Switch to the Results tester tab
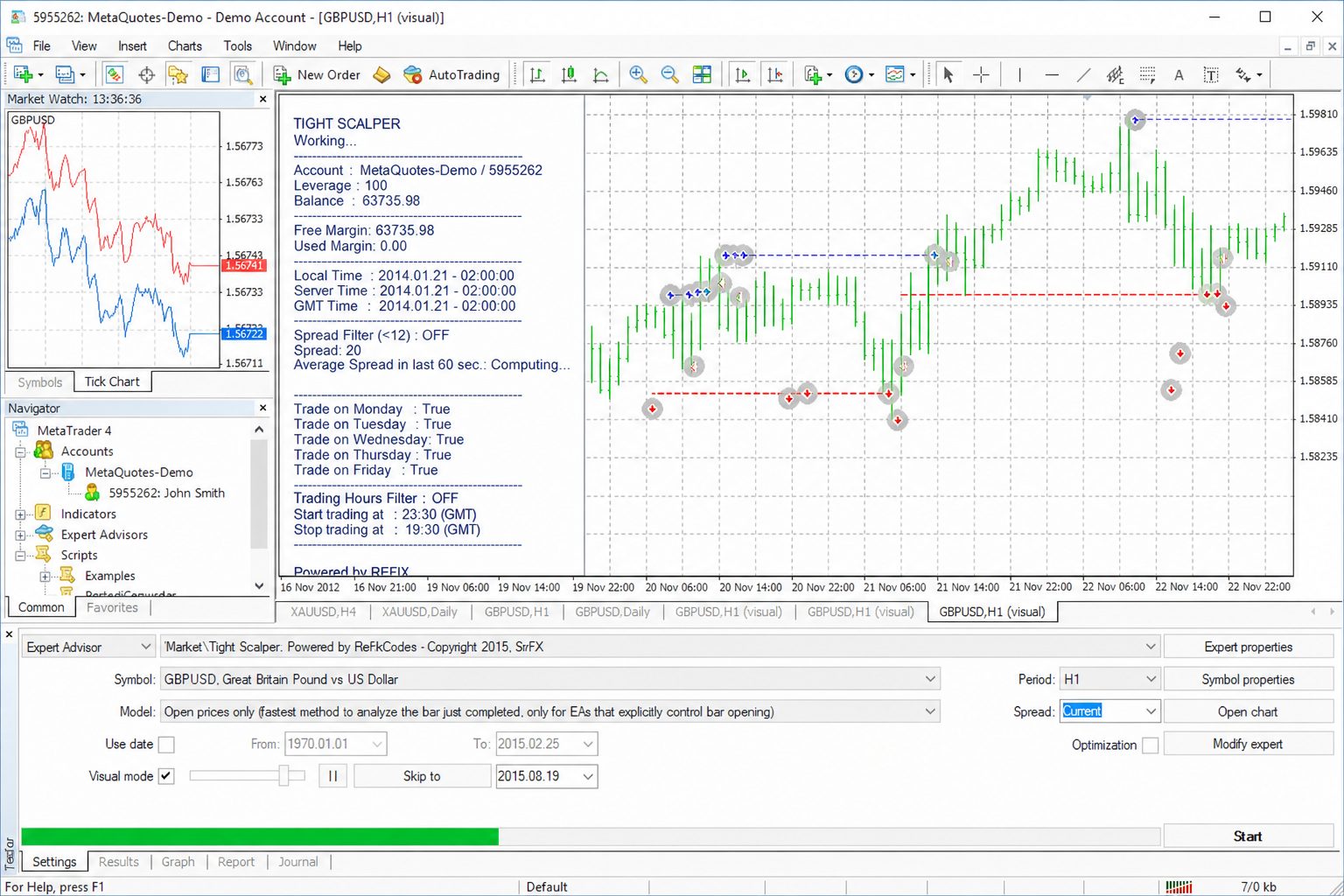The image size is (1344, 896). [119, 862]
